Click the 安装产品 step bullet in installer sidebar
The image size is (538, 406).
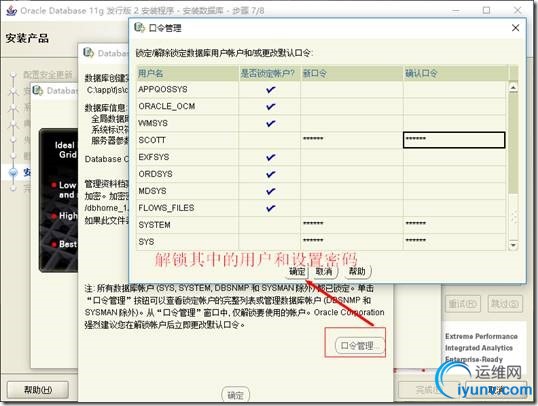click(13, 172)
